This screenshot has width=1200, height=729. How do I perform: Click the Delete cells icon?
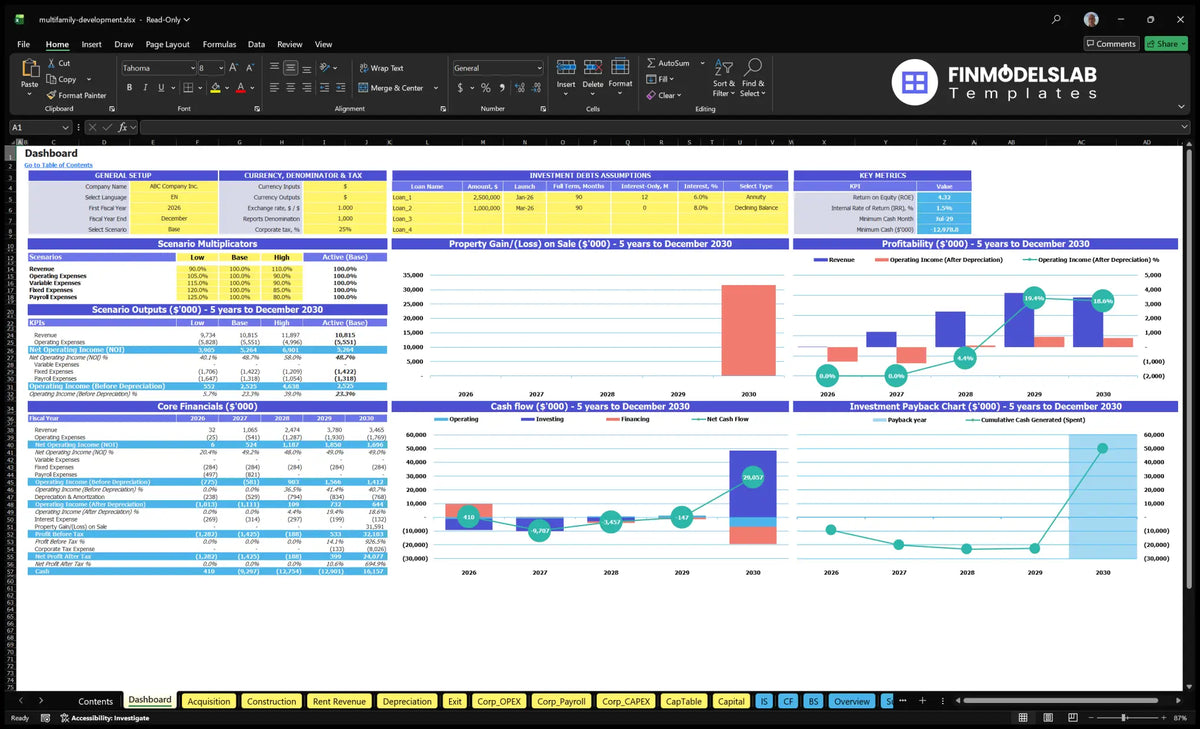click(x=593, y=68)
